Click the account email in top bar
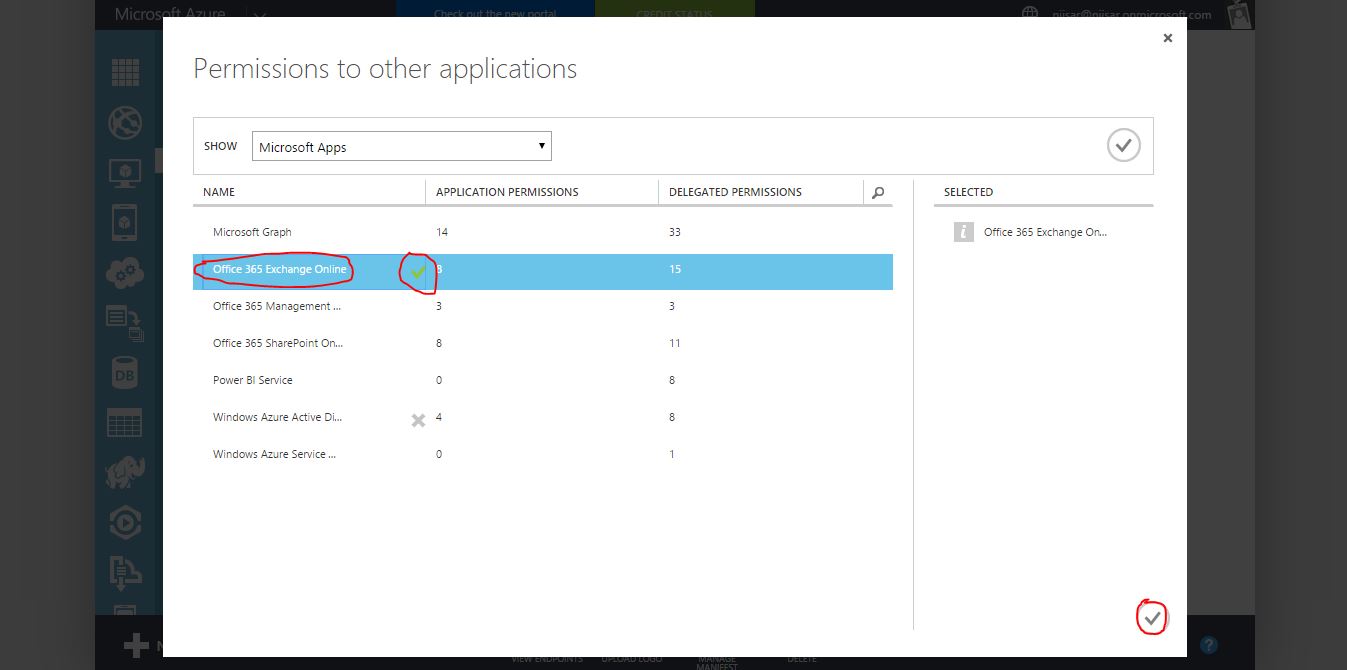Screen dimensions: 1347x670 (1130, 14)
